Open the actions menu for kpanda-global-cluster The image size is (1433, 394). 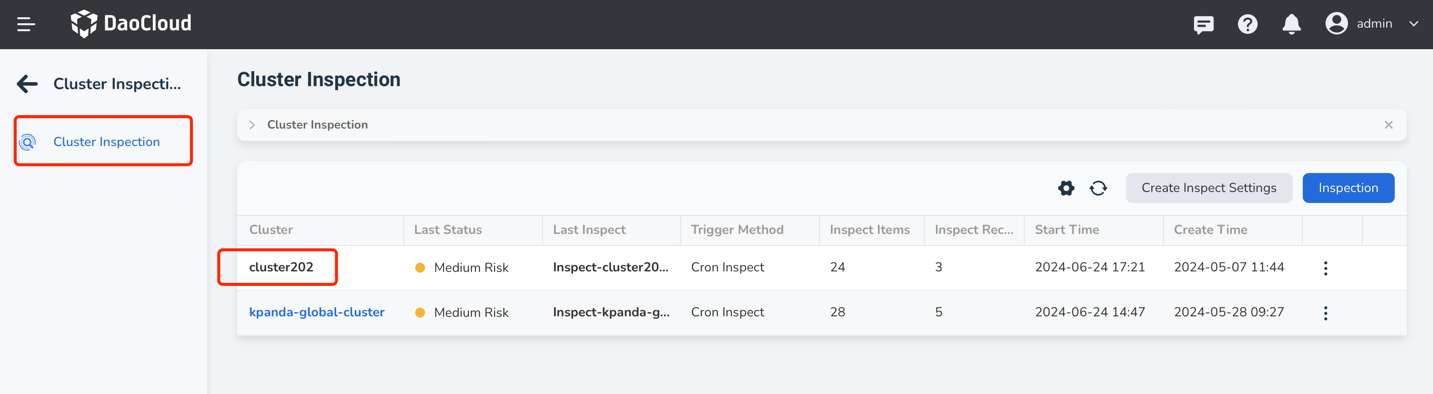pos(1326,313)
